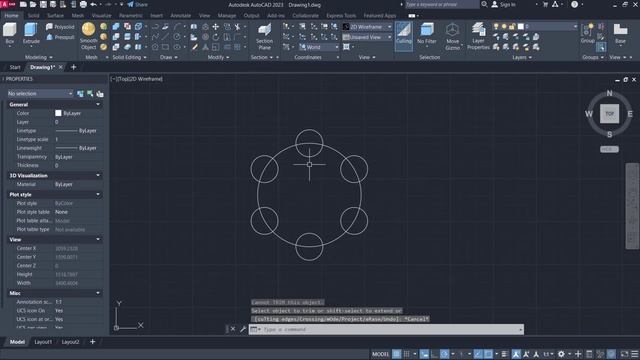The image size is (640, 360).
Task: Toggle layer lock padlock icon
Action: [x=512, y=27]
